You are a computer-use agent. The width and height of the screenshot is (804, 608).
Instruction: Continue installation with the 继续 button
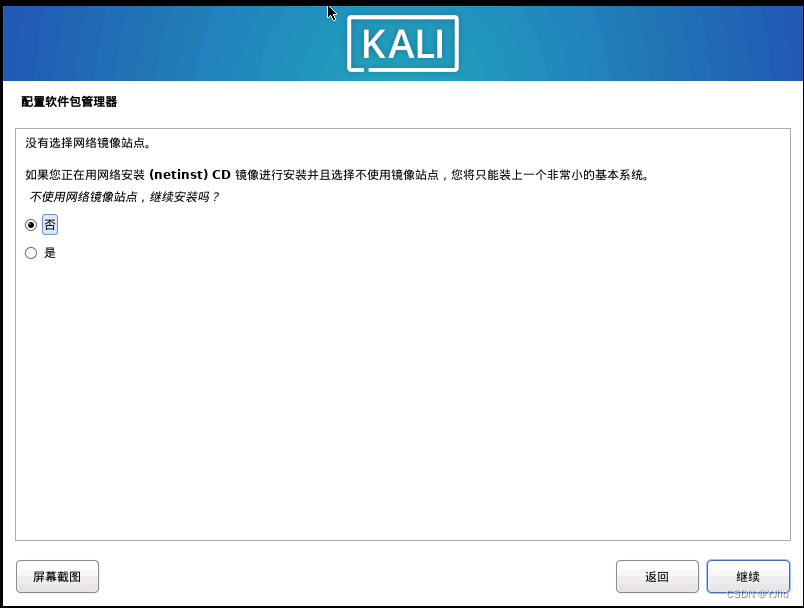(x=748, y=577)
